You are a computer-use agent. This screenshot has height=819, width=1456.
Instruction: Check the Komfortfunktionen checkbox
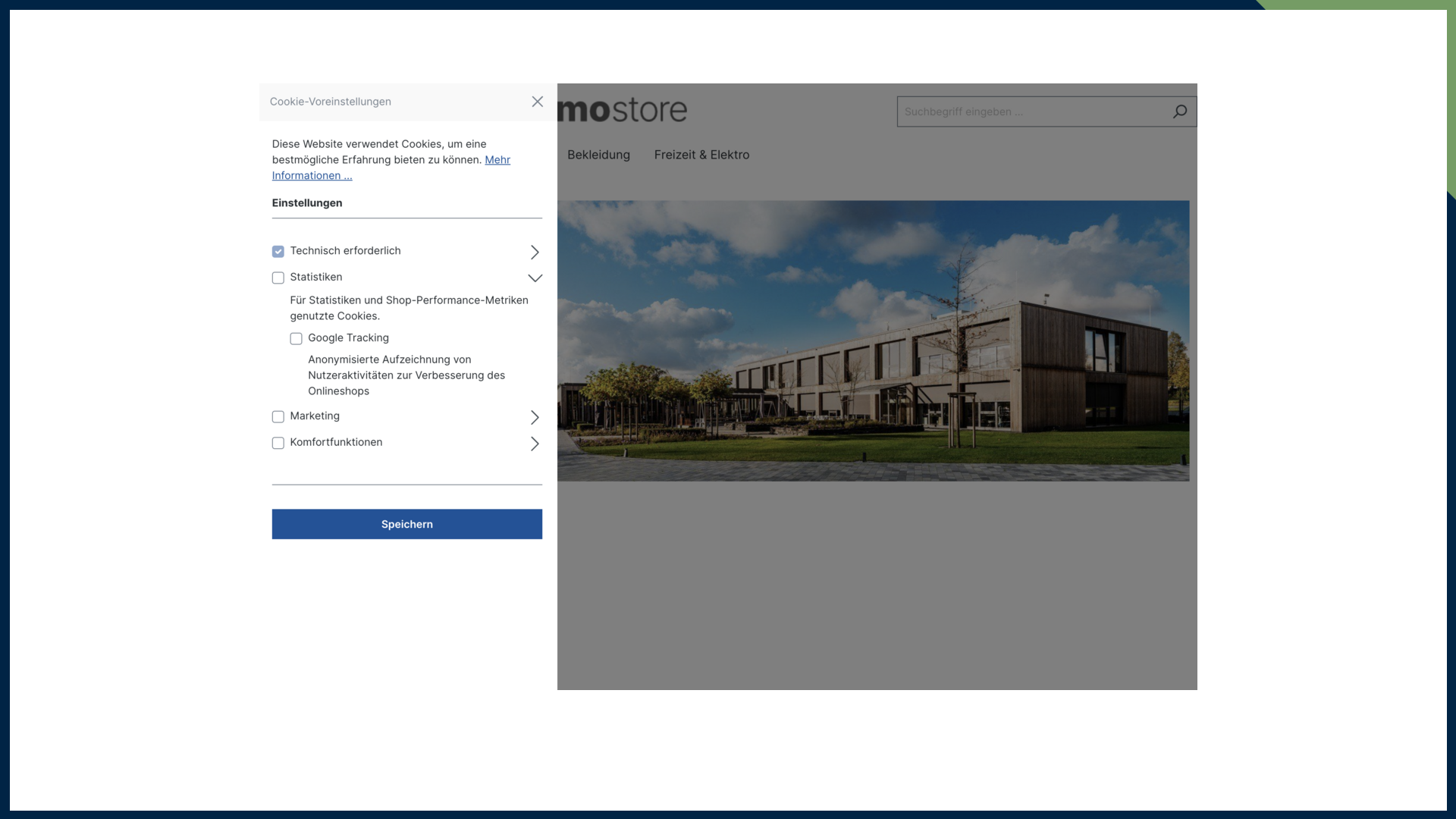pyautogui.click(x=278, y=443)
